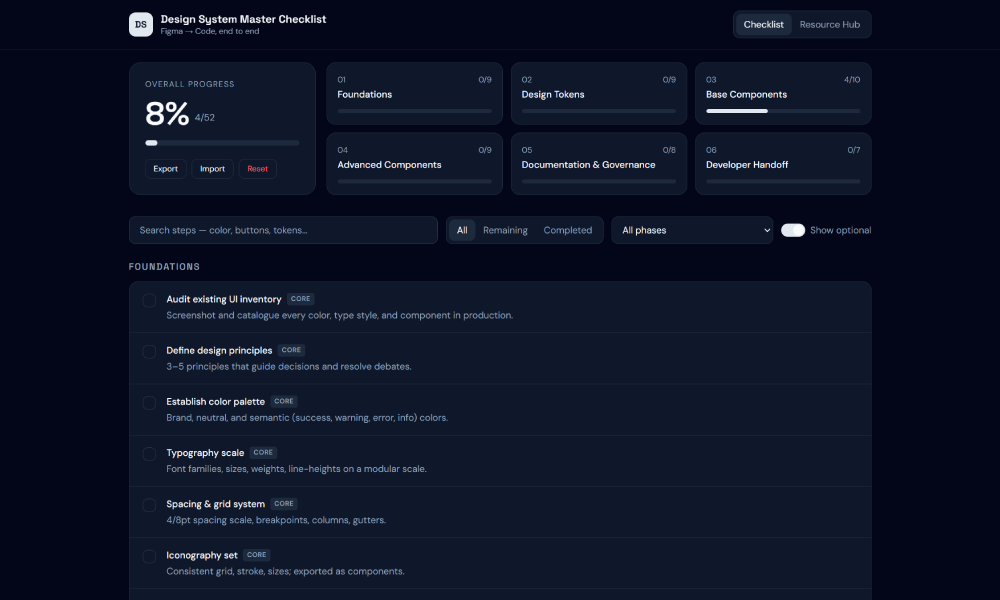Click the Import button

tap(212, 169)
